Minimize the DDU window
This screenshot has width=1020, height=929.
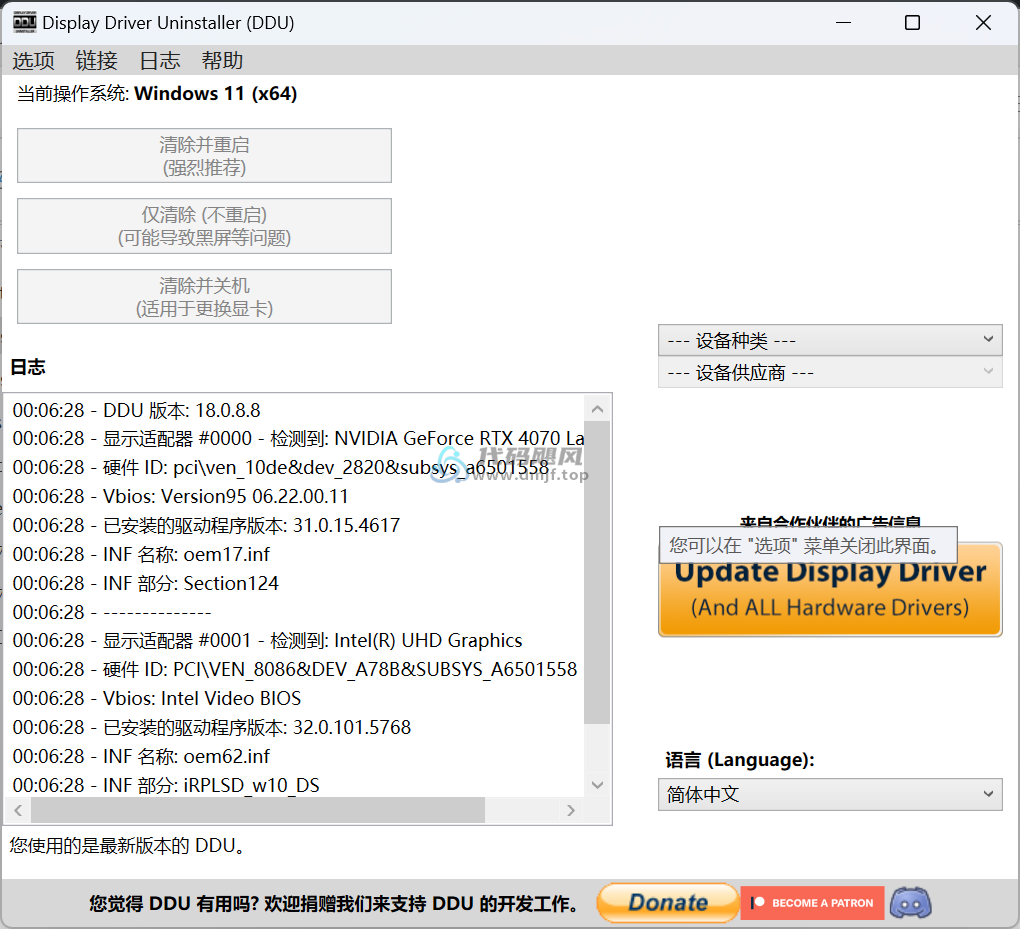(843, 23)
